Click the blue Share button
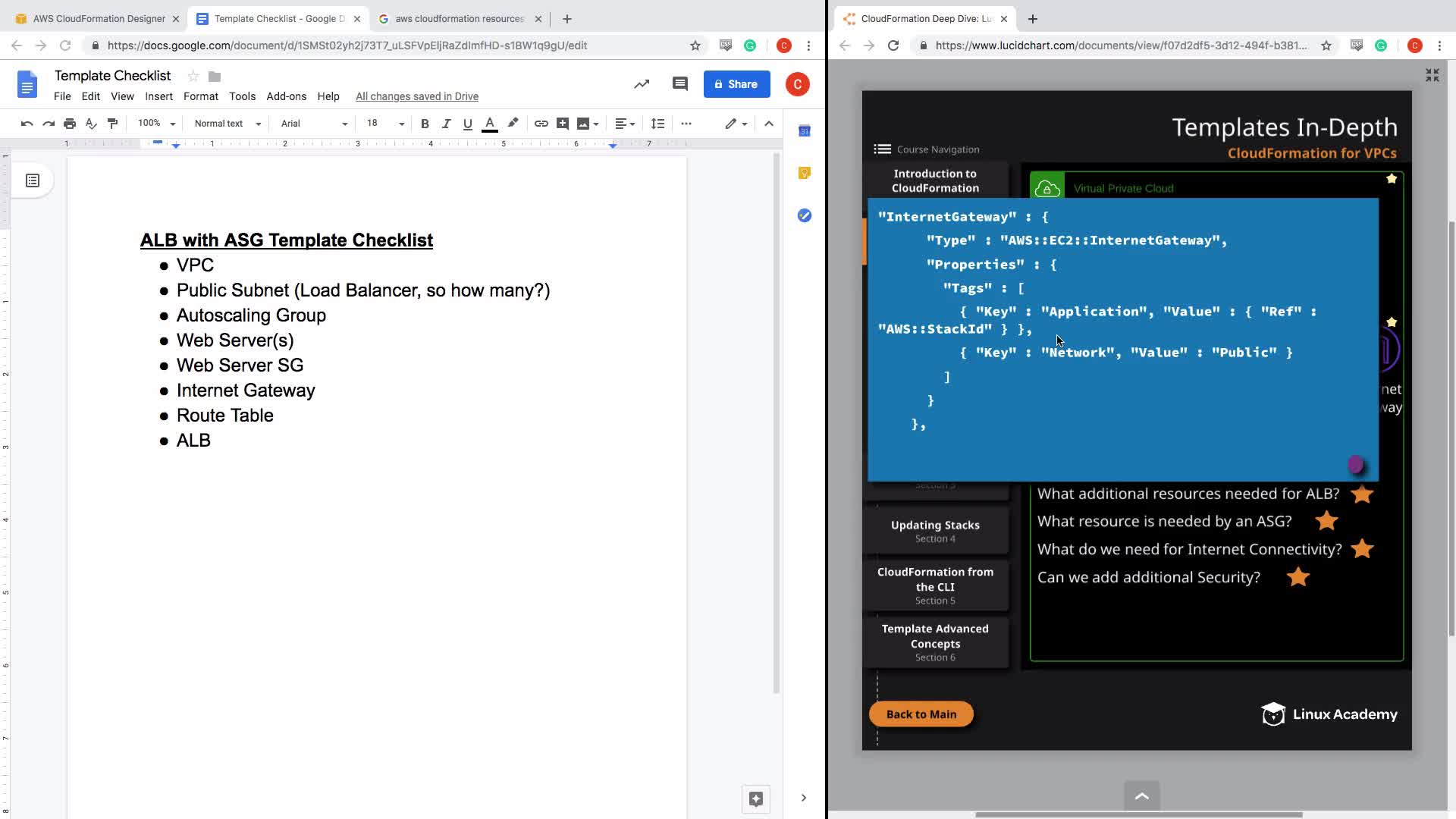The width and height of the screenshot is (1456, 819). click(736, 84)
